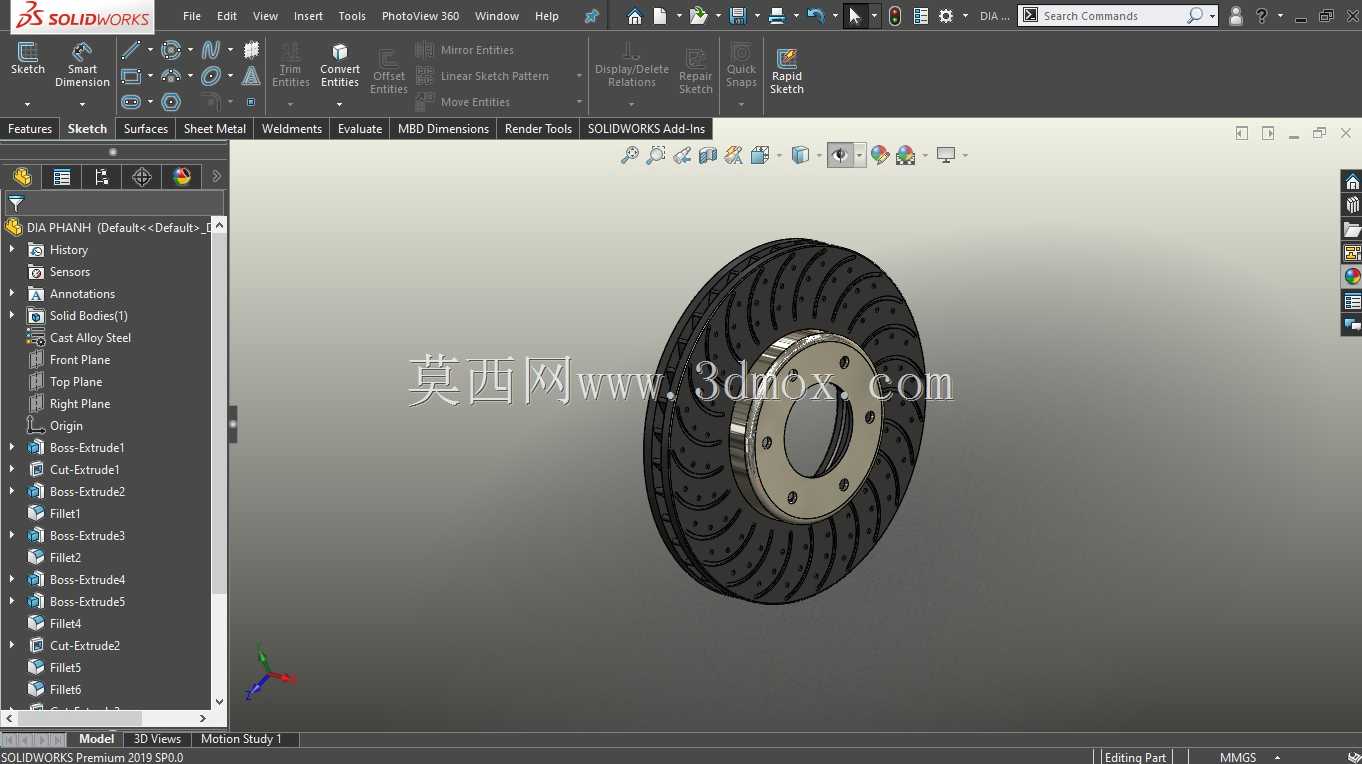The image size is (1362, 764).
Task: Click Convert Entities tool
Action: (340, 66)
